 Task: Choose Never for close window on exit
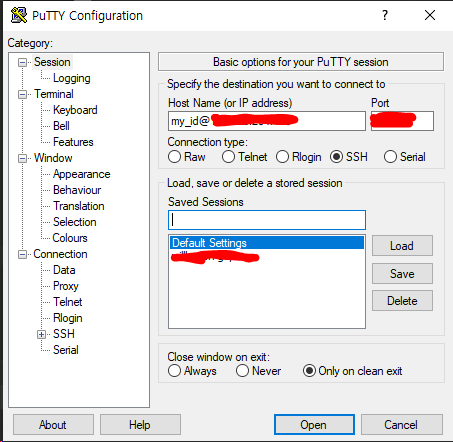pos(242,371)
